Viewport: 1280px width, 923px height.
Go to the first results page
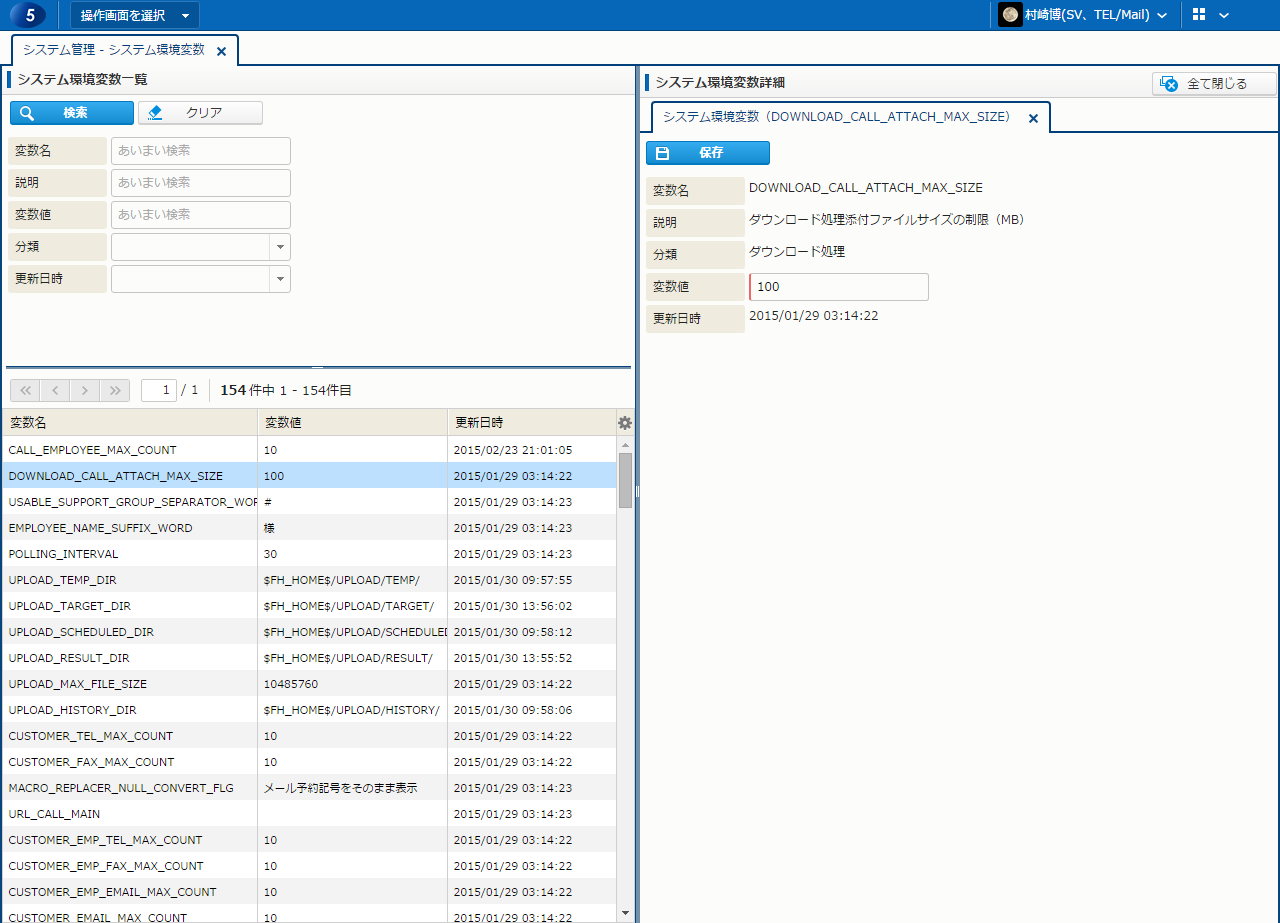[x=25, y=390]
